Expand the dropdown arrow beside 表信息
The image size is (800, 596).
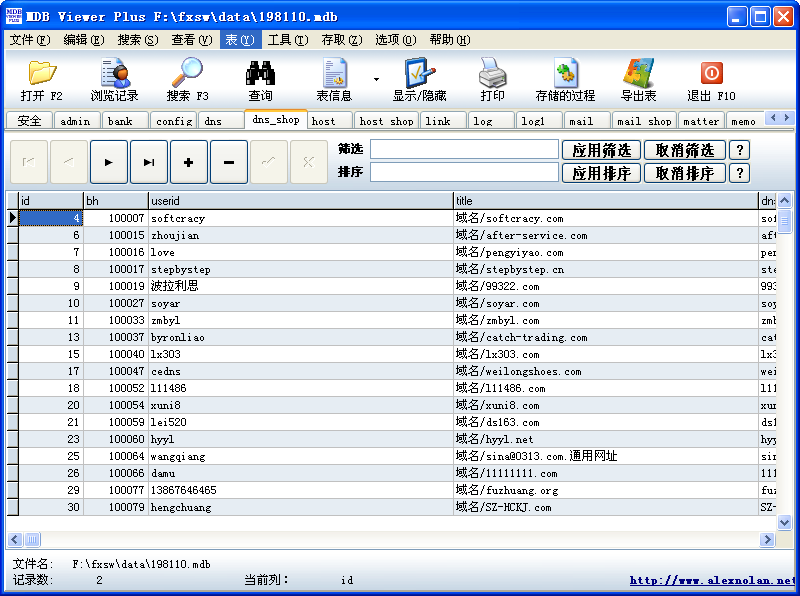376,78
